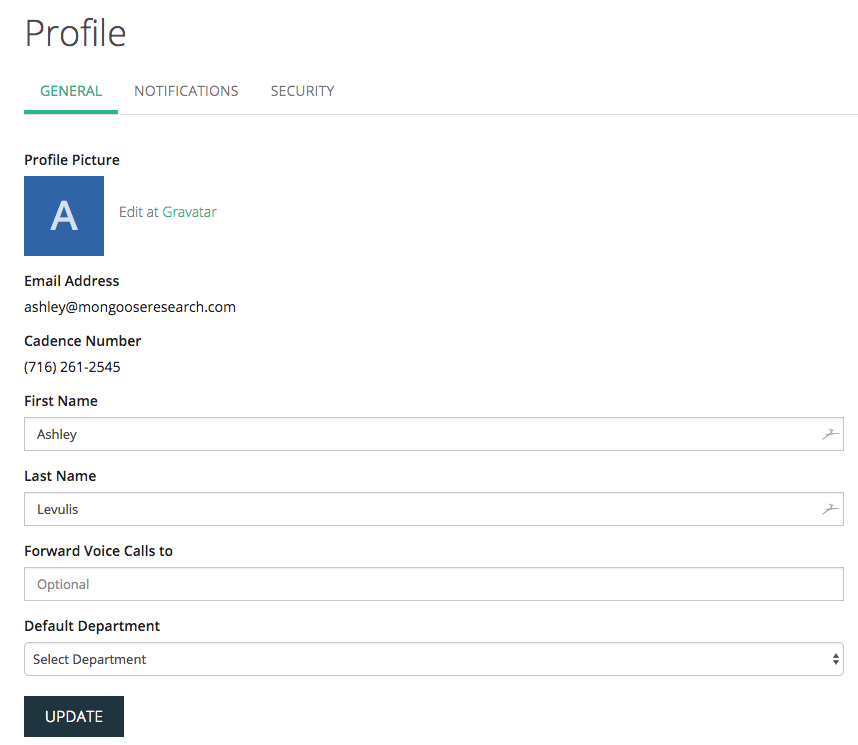Screen dimensions: 858x745
Task: Click the Cadence Number (716) 261-2545
Action: click(72, 367)
